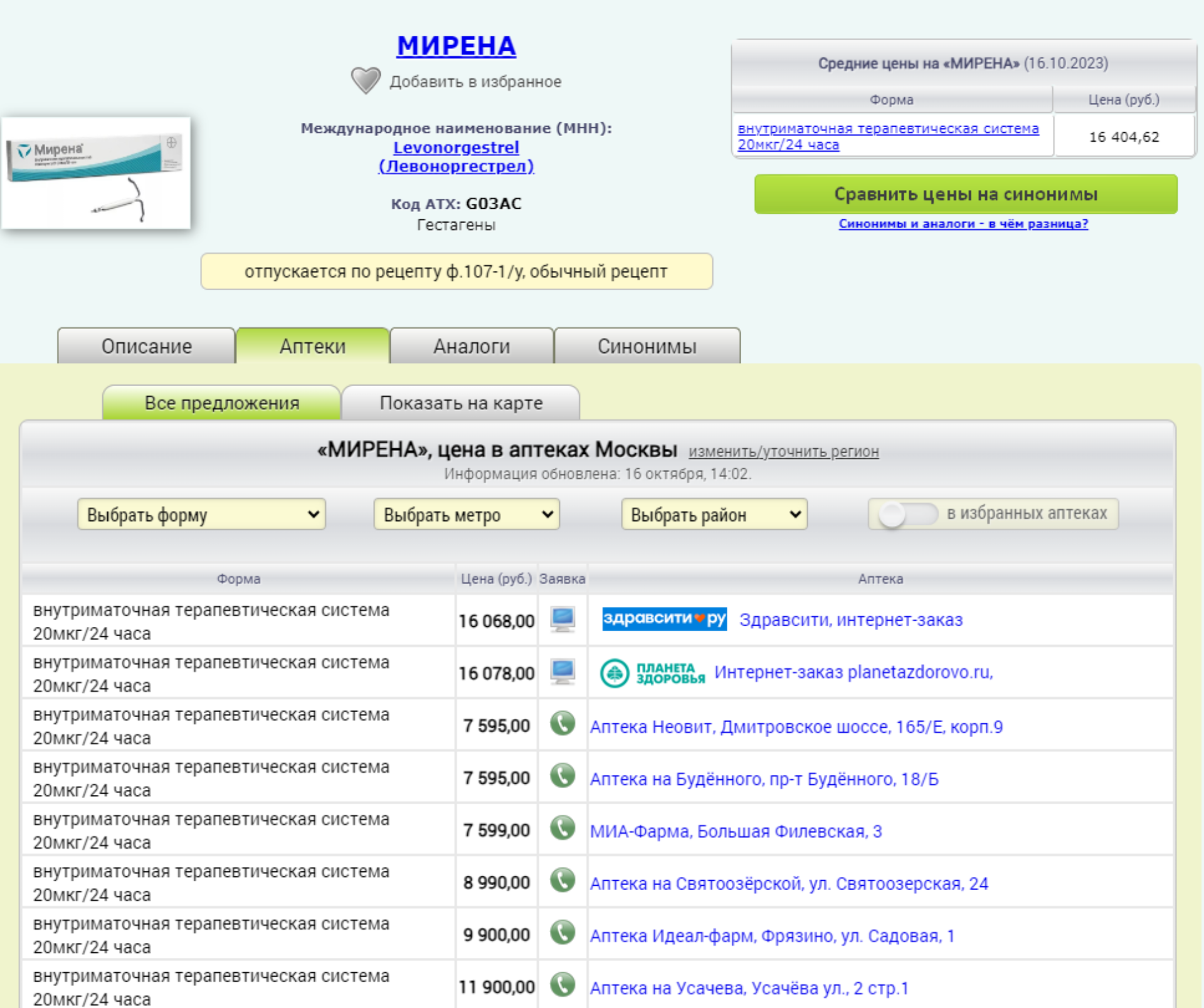Screen dimensions: 1204x1008
Task: Click the ATX code G03AC
Action: (494, 204)
